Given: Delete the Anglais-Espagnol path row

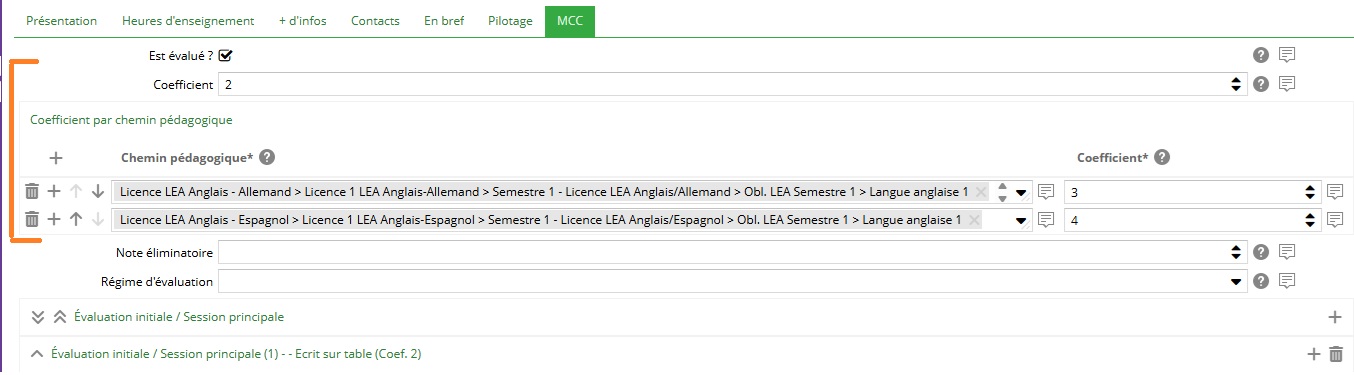Looking at the screenshot, I should 31,220.
